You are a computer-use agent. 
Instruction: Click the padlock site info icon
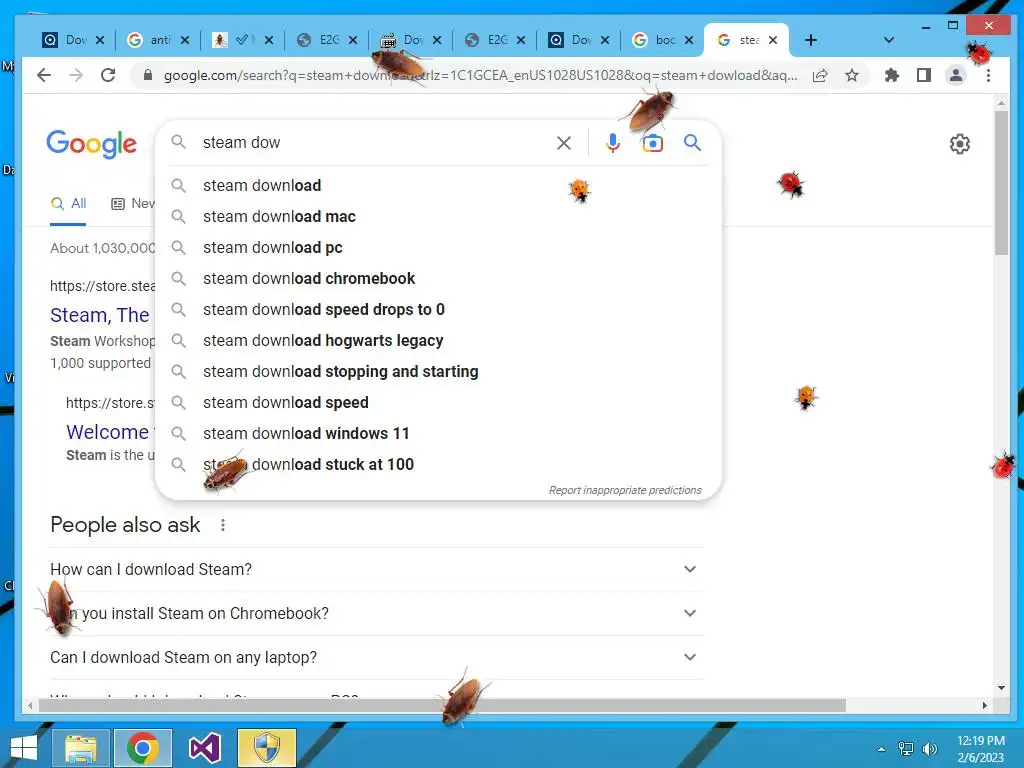[x=148, y=75]
